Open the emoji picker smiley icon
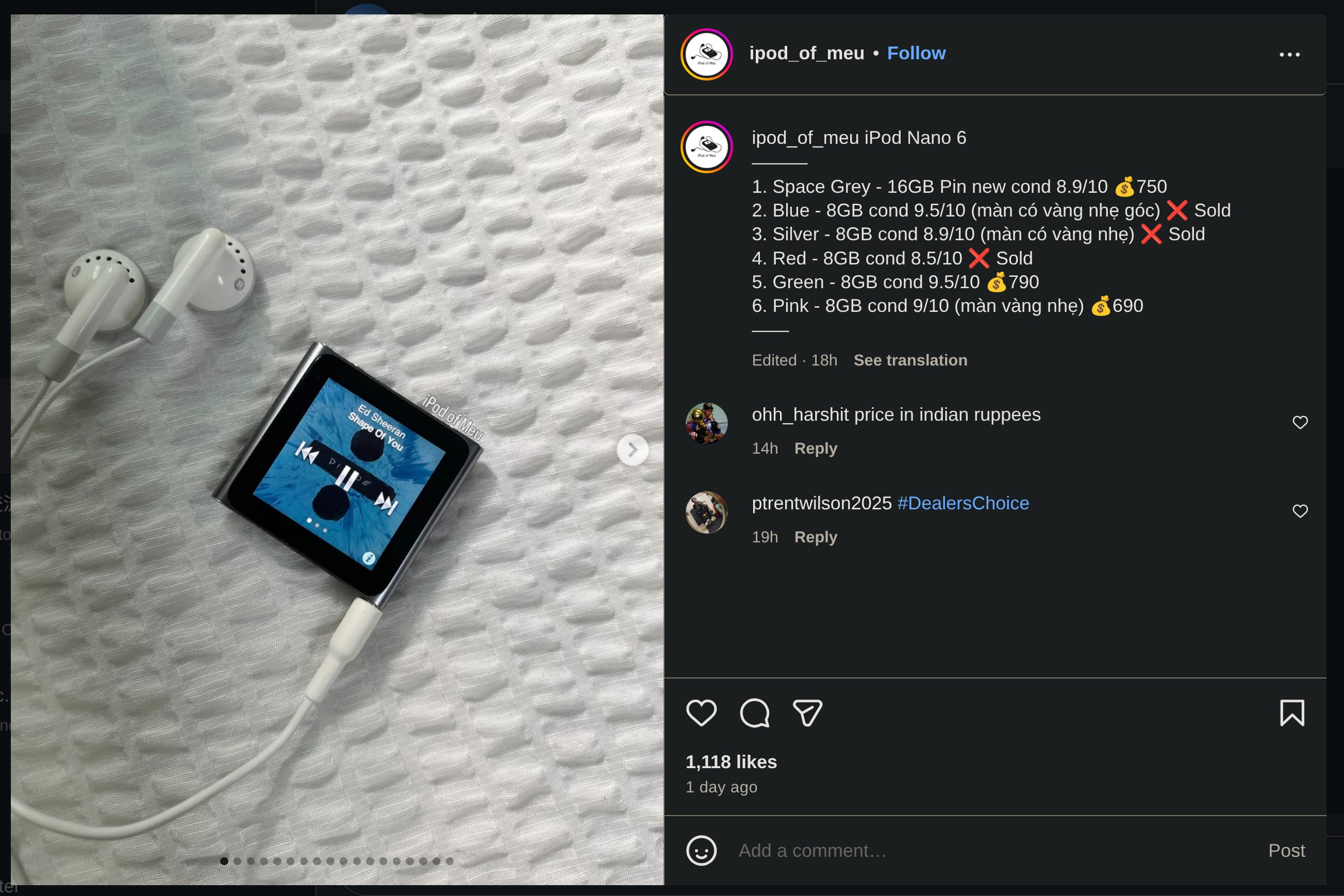1344x896 pixels. click(x=701, y=850)
